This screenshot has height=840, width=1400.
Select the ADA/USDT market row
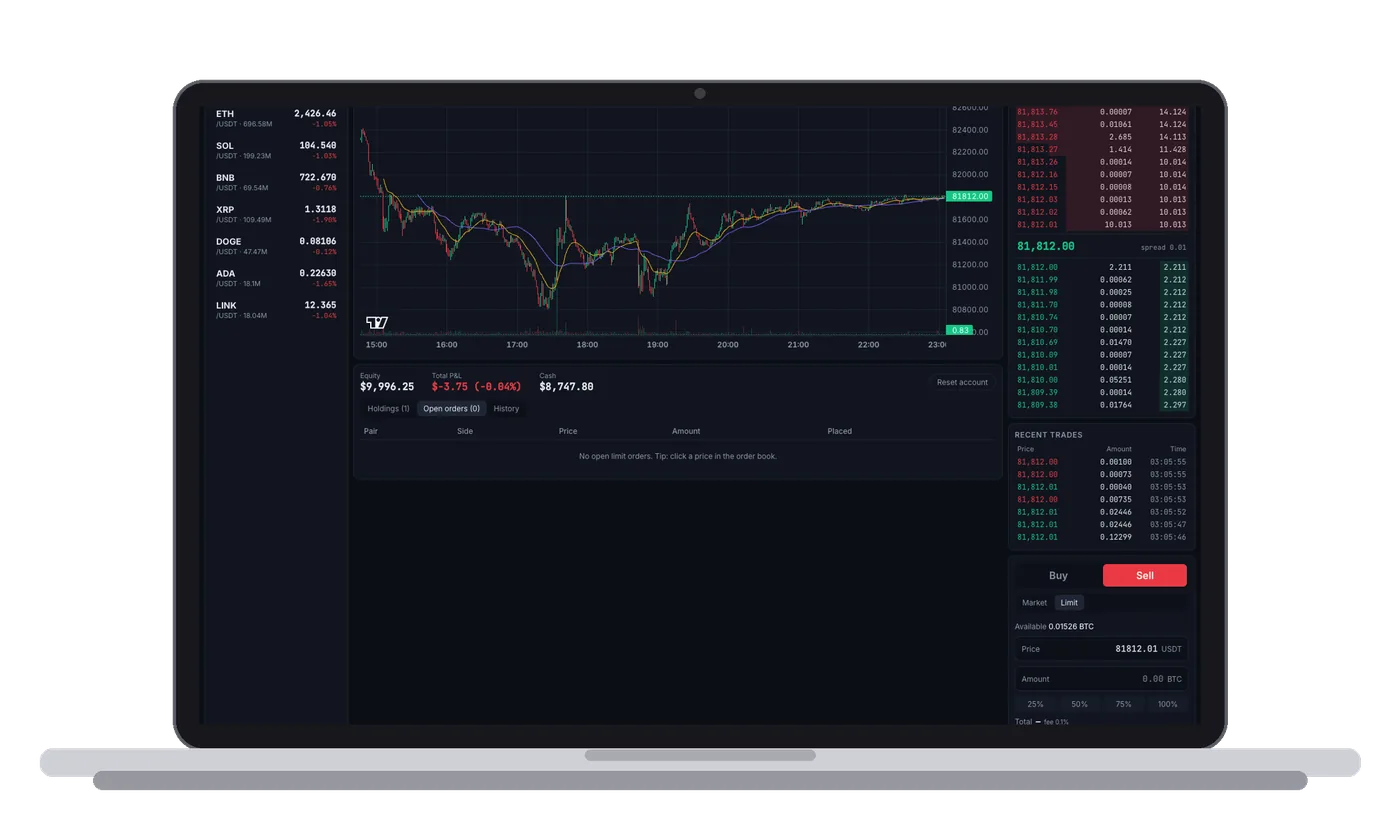pos(276,278)
